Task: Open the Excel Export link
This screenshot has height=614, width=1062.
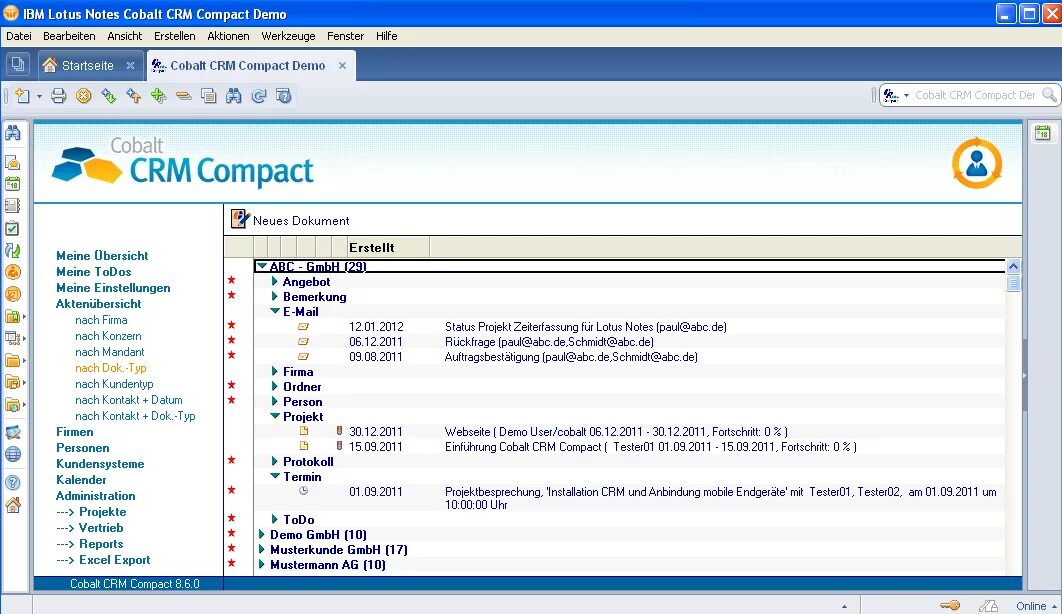Action: (114, 560)
